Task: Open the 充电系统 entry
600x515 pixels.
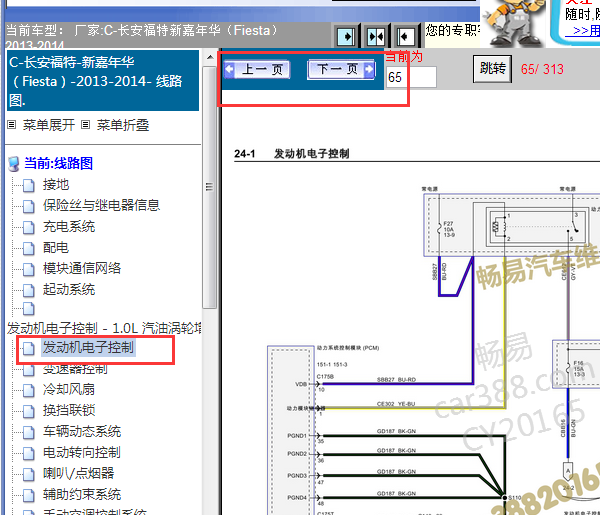Action: tap(69, 226)
